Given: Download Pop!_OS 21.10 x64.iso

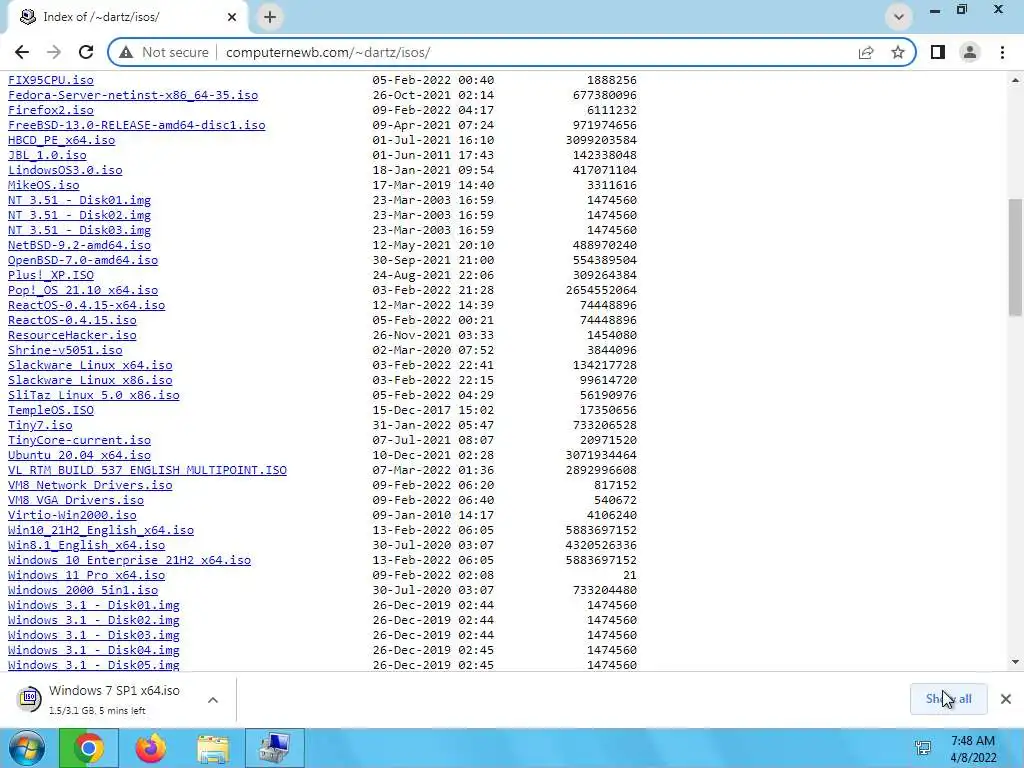Looking at the screenshot, I should pyautogui.click(x=83, y=291).
